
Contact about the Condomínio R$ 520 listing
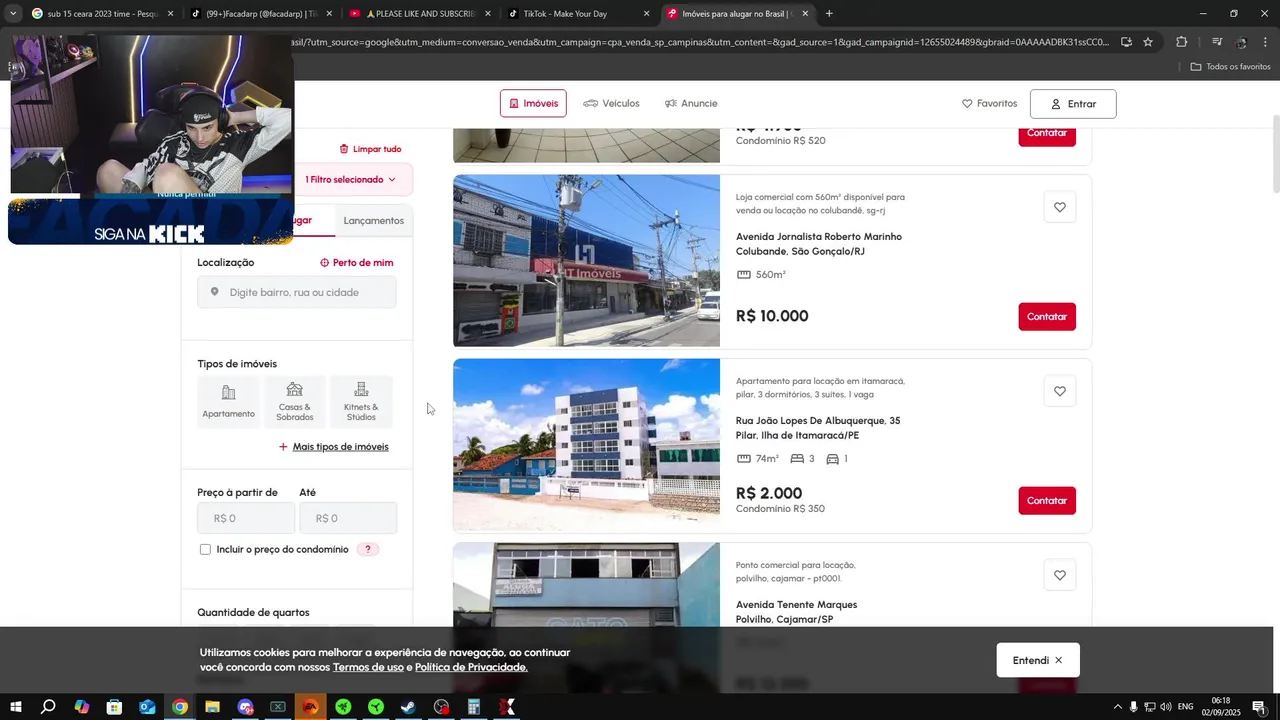(1047, 136)
